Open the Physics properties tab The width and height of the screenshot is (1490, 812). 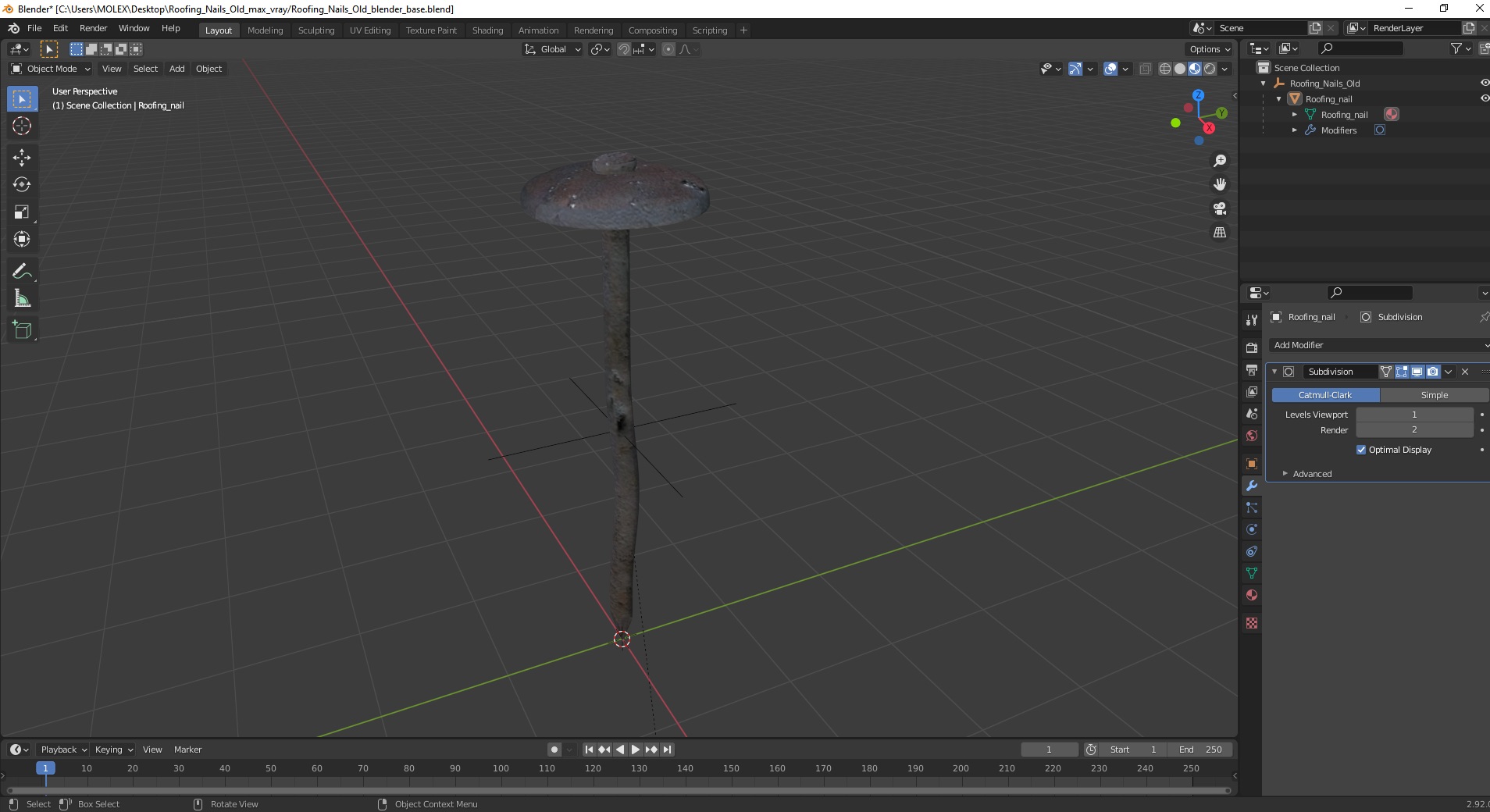[1252, 529]
